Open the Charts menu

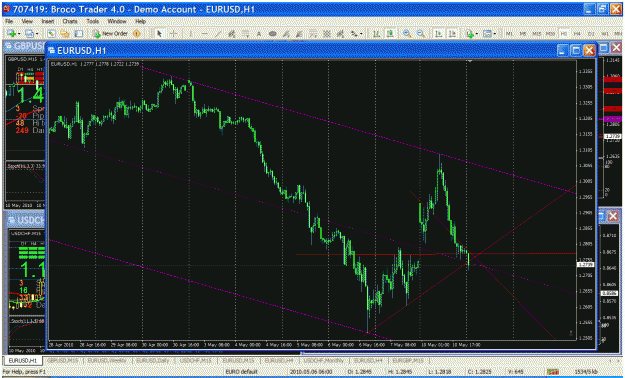pyautogui.click(x=70, y=21)
